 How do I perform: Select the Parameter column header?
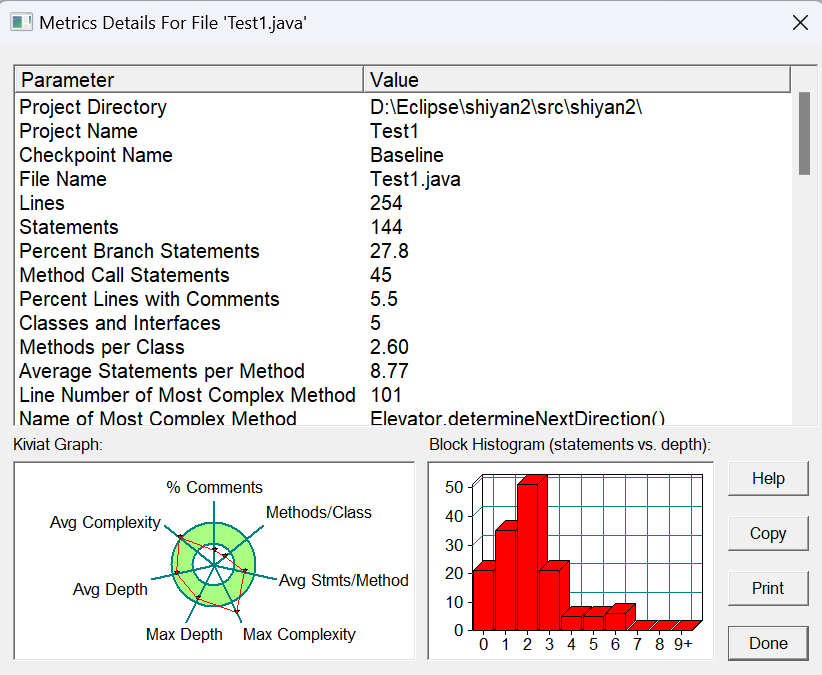point(189,80)
